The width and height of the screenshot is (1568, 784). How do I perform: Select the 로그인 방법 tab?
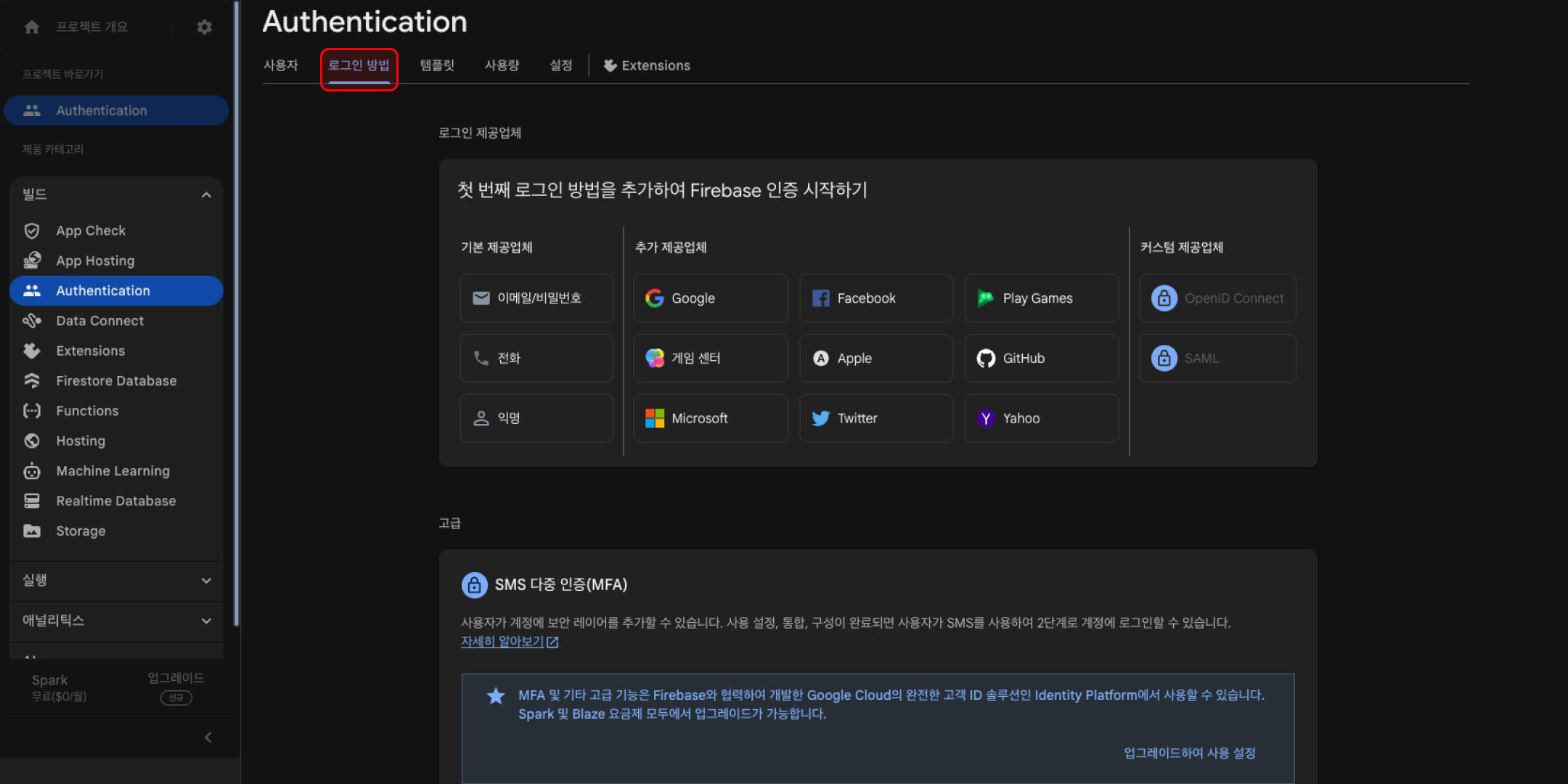coord(359,65)
